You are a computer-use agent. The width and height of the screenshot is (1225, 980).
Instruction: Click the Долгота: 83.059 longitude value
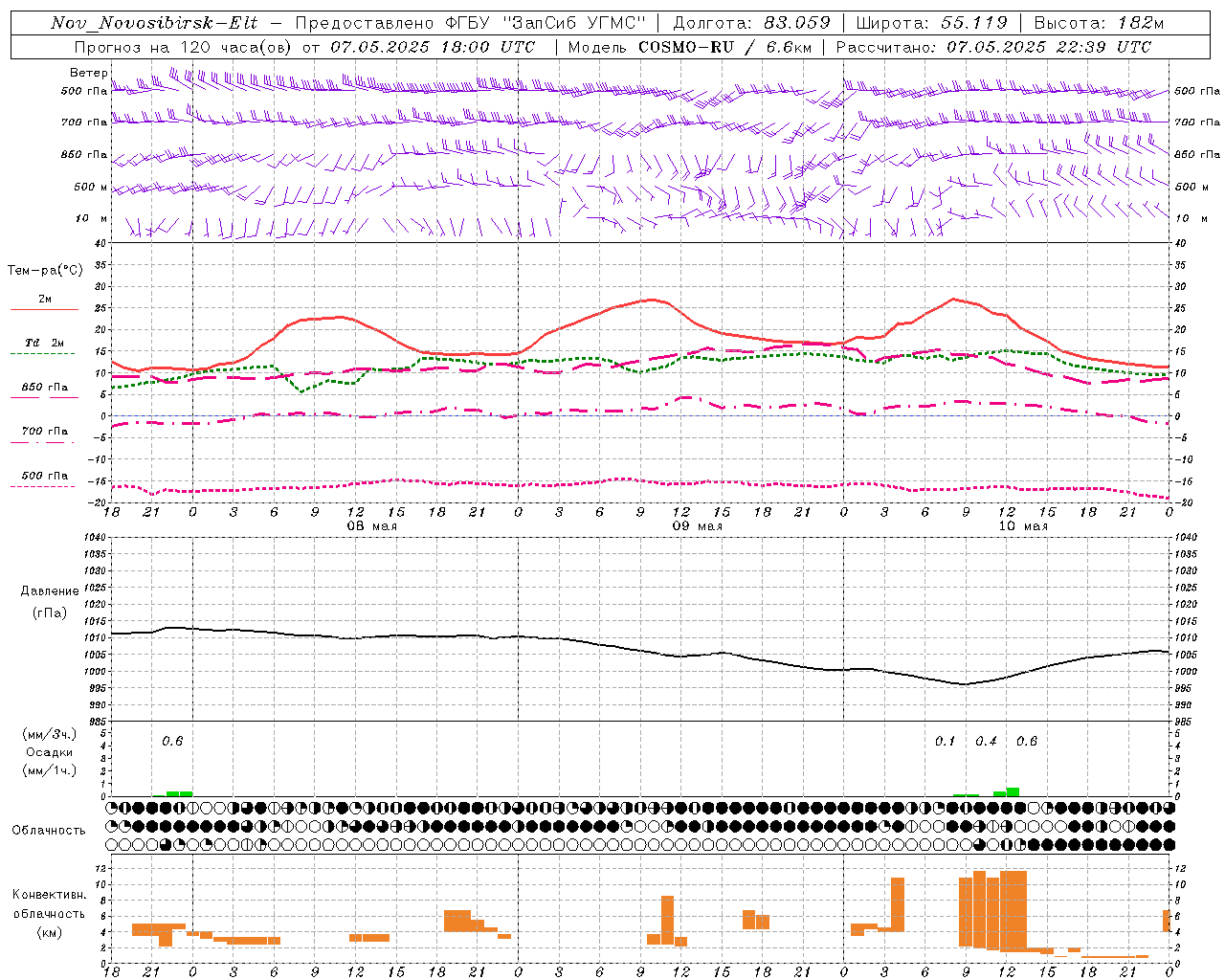[x=752, y=23]
